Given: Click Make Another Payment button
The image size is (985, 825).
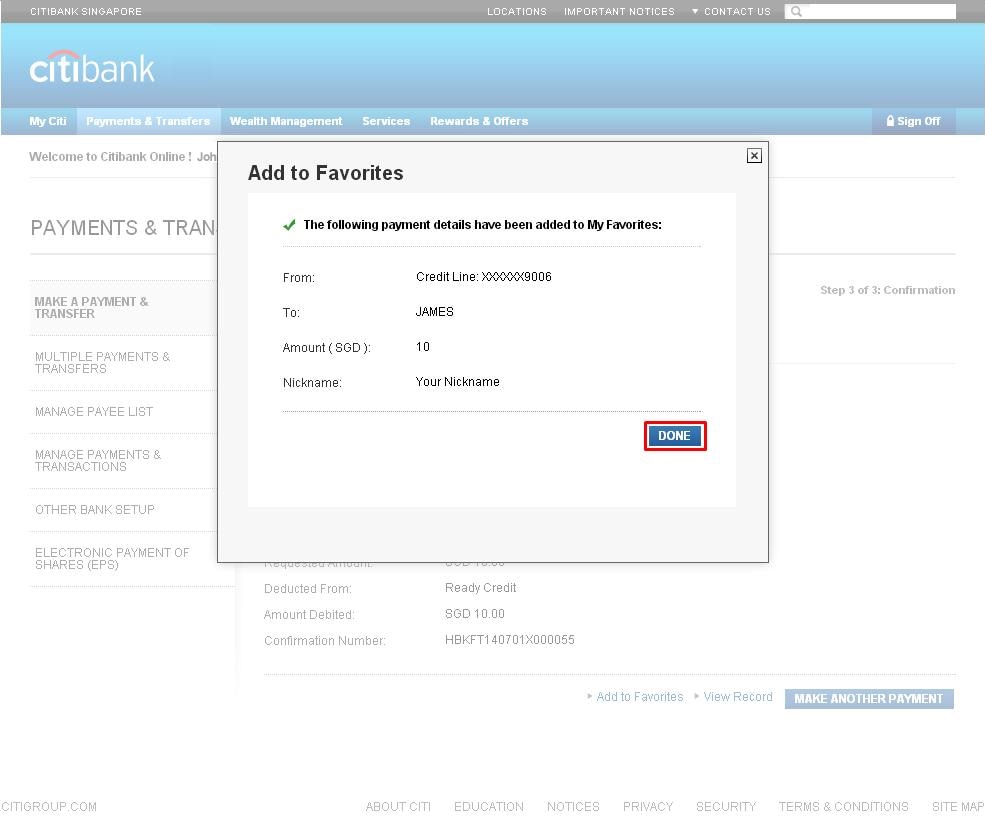Looking at the screenshot, I should click(x=868, y=699).
